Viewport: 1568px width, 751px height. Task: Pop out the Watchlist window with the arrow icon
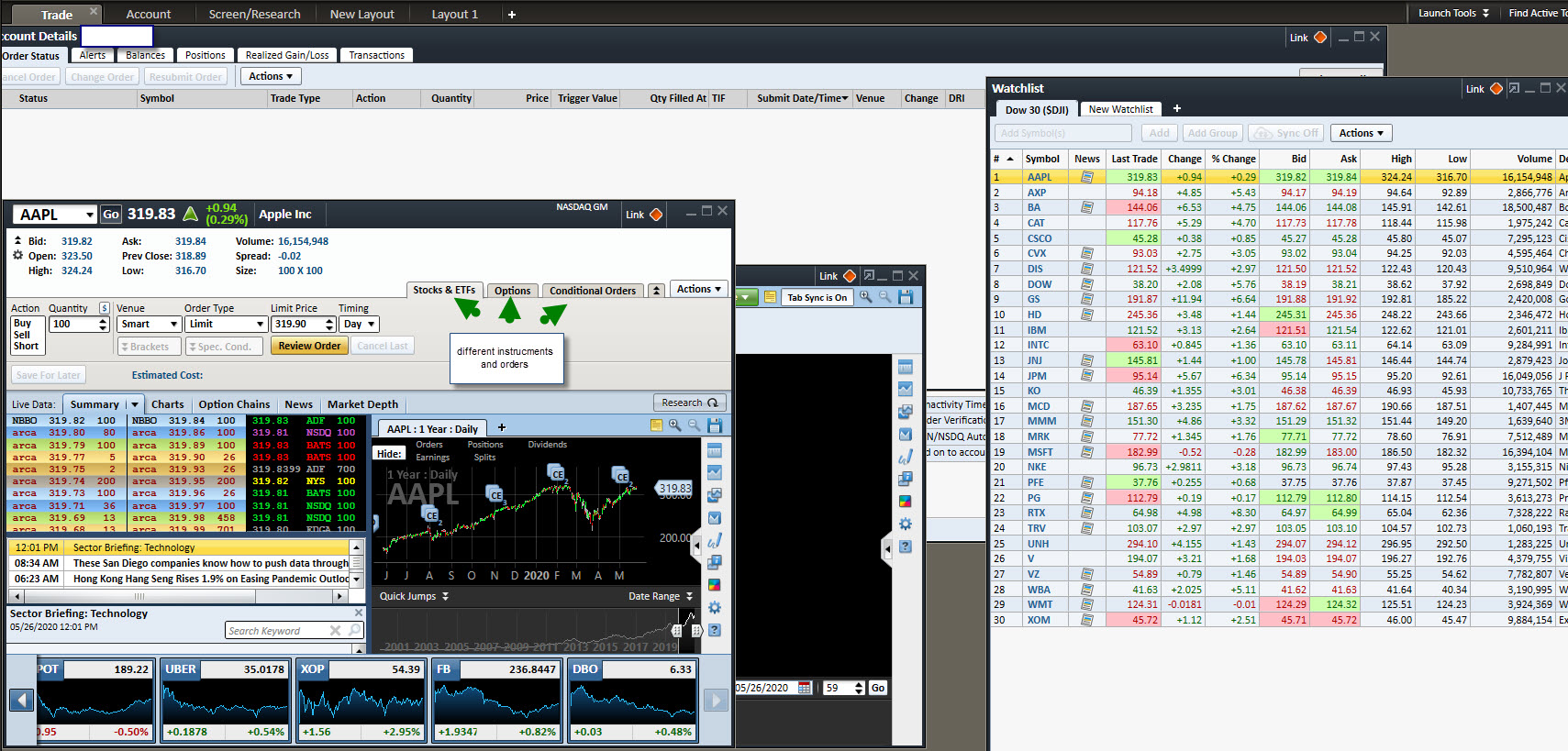(x=1515, y=88)
